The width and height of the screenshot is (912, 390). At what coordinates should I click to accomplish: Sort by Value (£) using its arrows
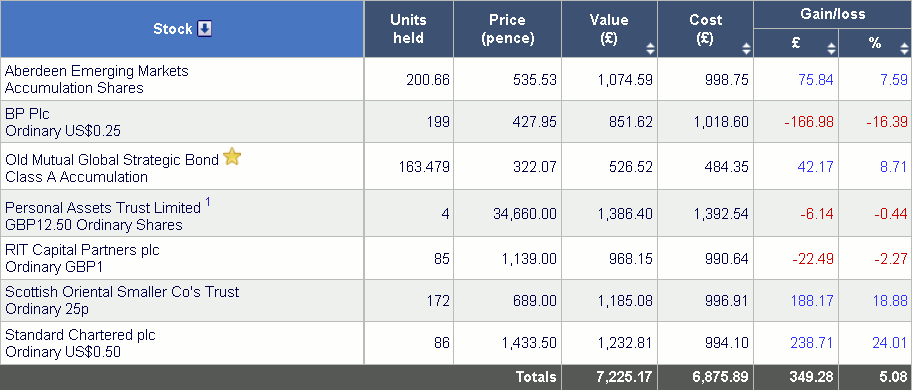coord(650,49)
